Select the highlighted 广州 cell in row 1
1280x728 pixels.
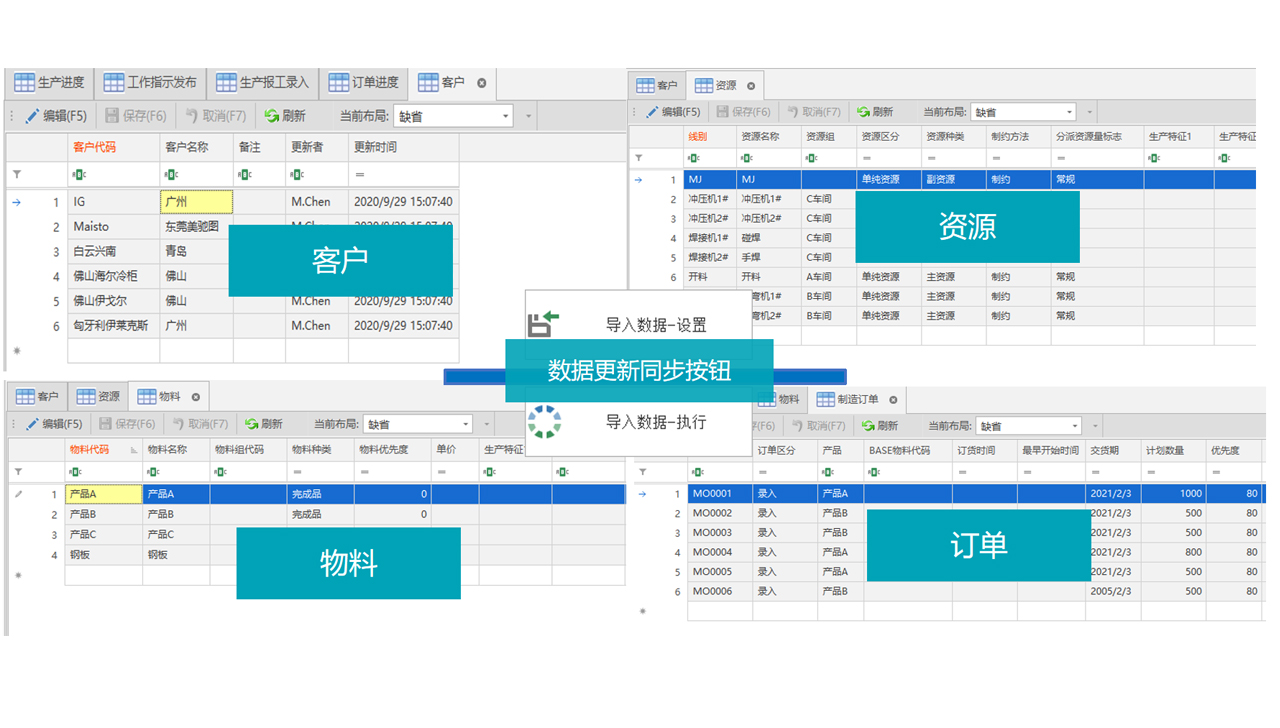pos(196,202)
